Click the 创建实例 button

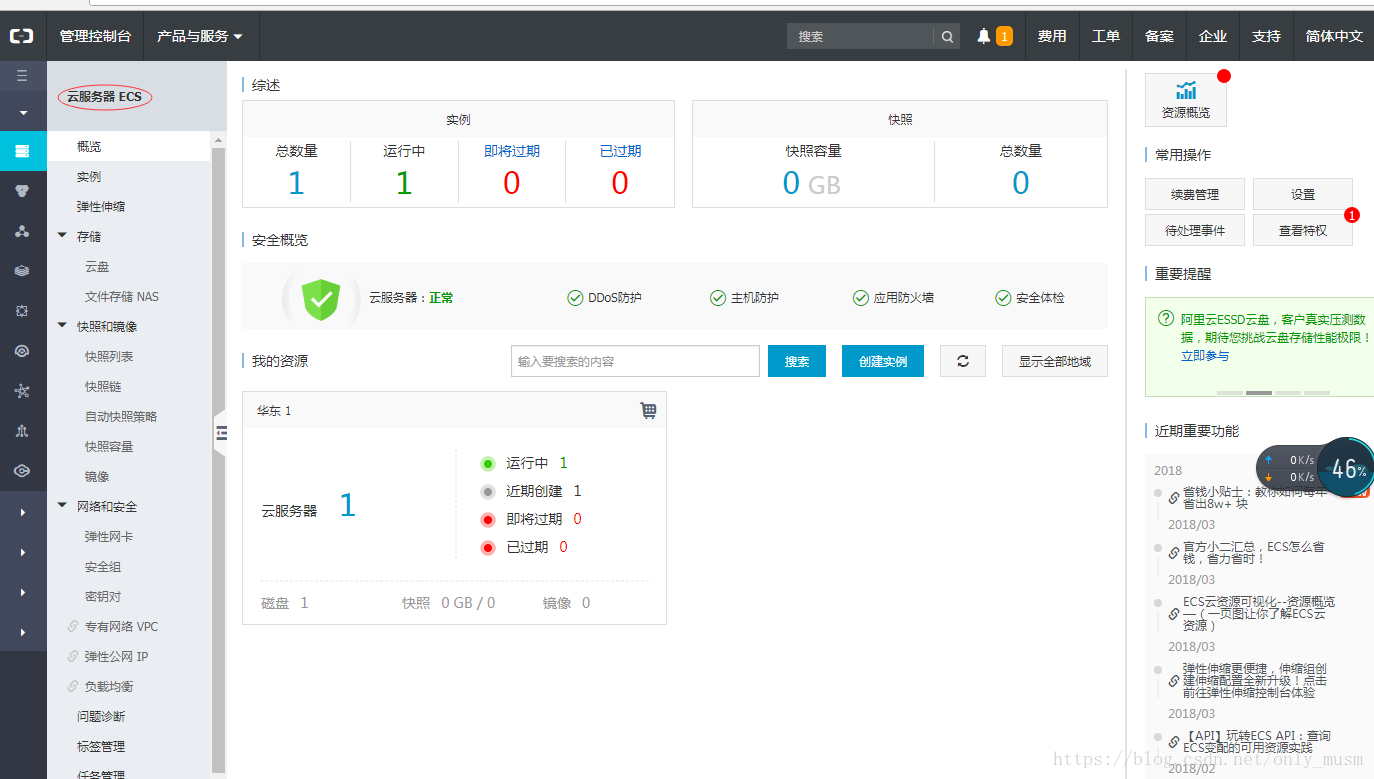(883, 361)
